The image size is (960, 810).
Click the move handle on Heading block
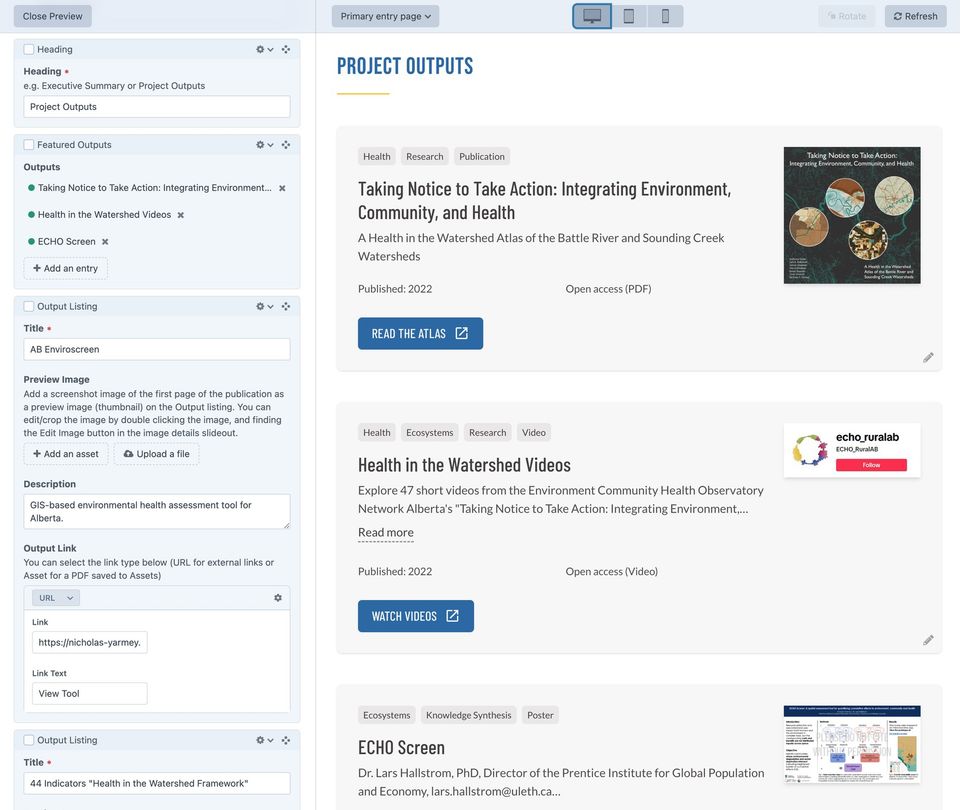coord(286,49)
